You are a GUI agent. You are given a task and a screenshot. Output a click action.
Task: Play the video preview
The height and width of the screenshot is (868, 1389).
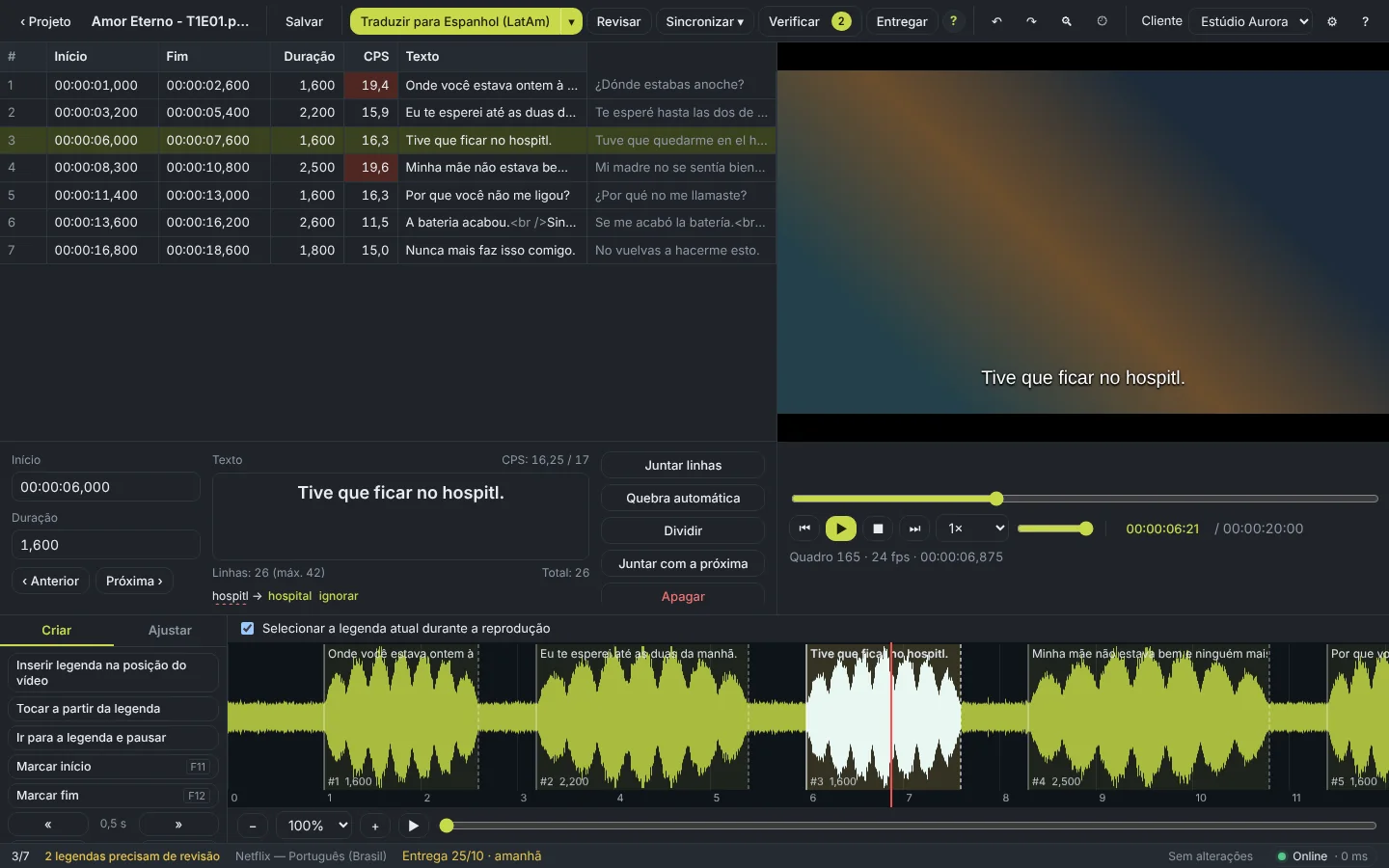[x=841, y=529]
